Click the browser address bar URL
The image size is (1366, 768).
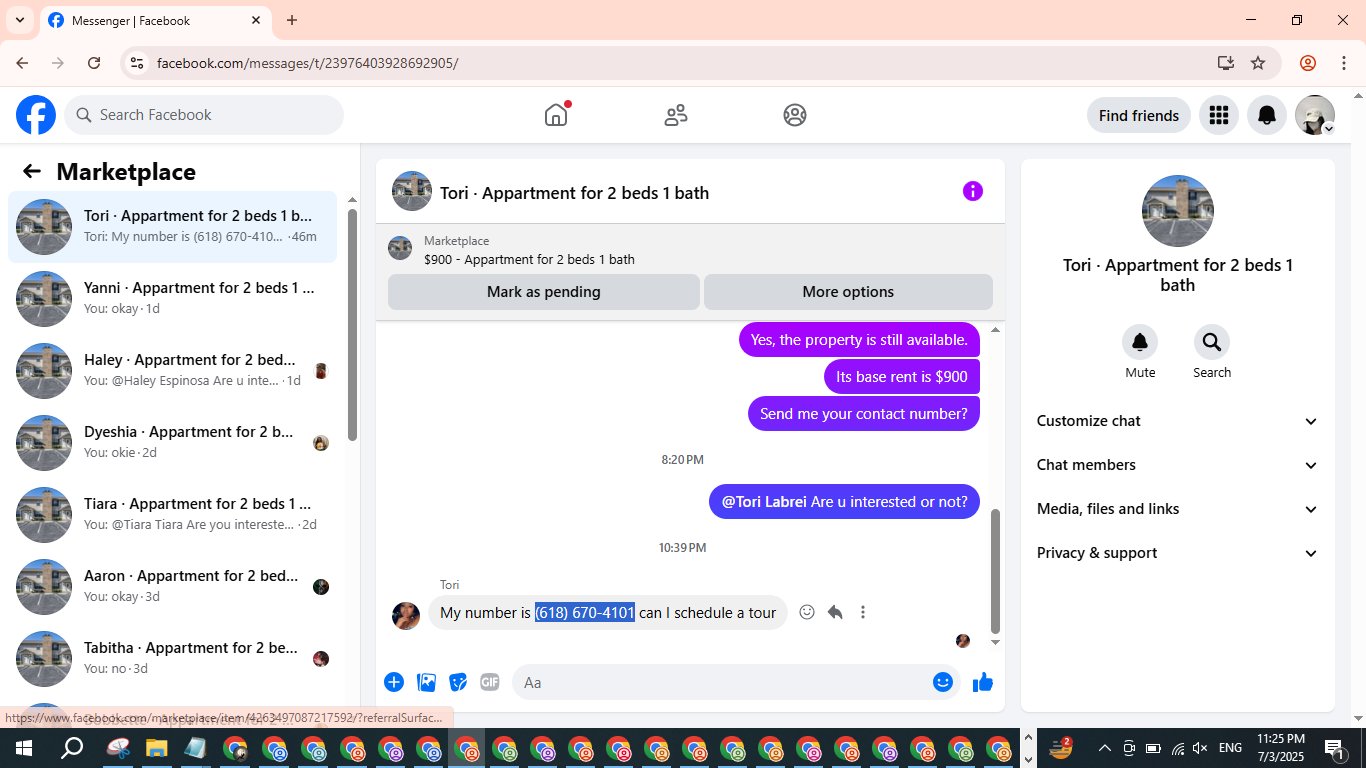click(308, 63)
